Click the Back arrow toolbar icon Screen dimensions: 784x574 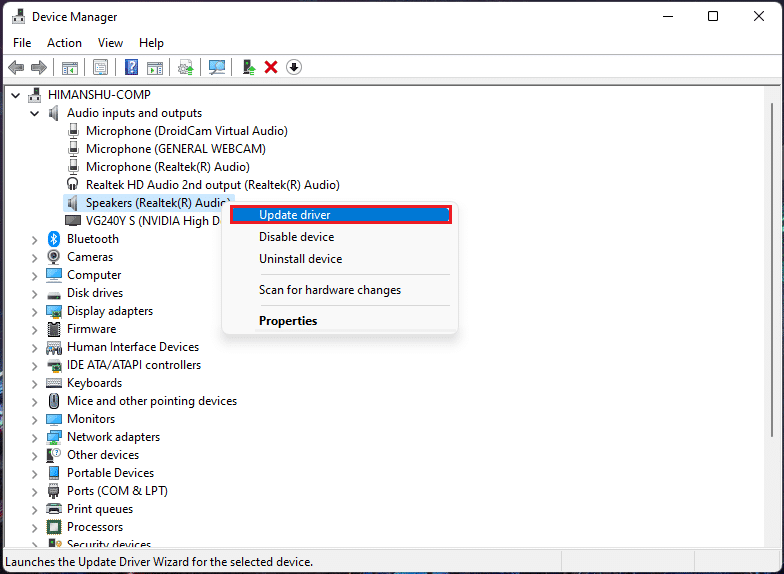coord(16,67)
